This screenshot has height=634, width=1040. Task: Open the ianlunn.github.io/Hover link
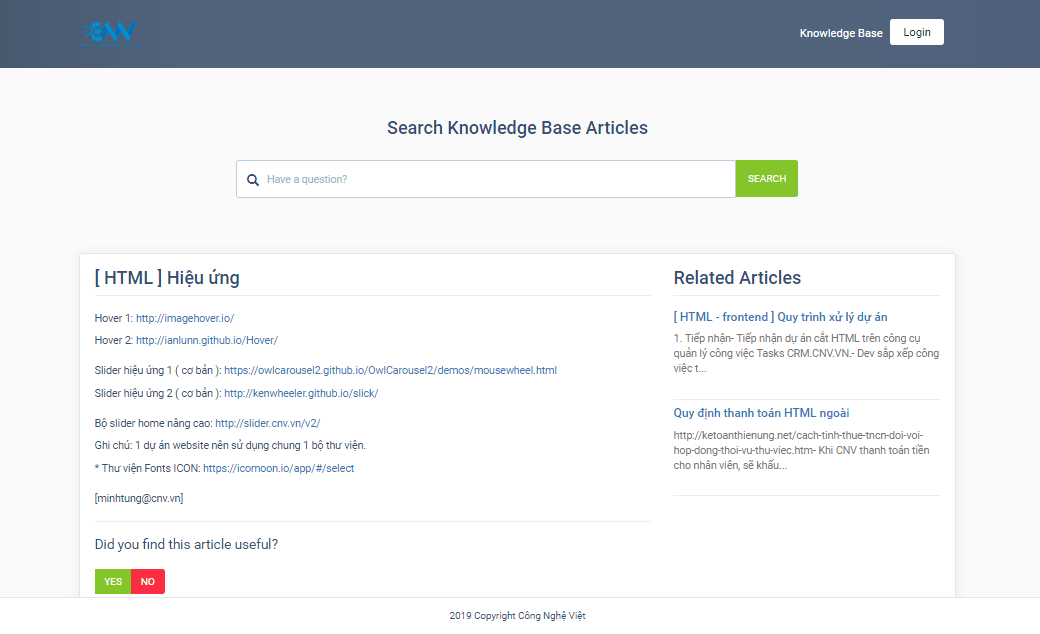point(207,340)
